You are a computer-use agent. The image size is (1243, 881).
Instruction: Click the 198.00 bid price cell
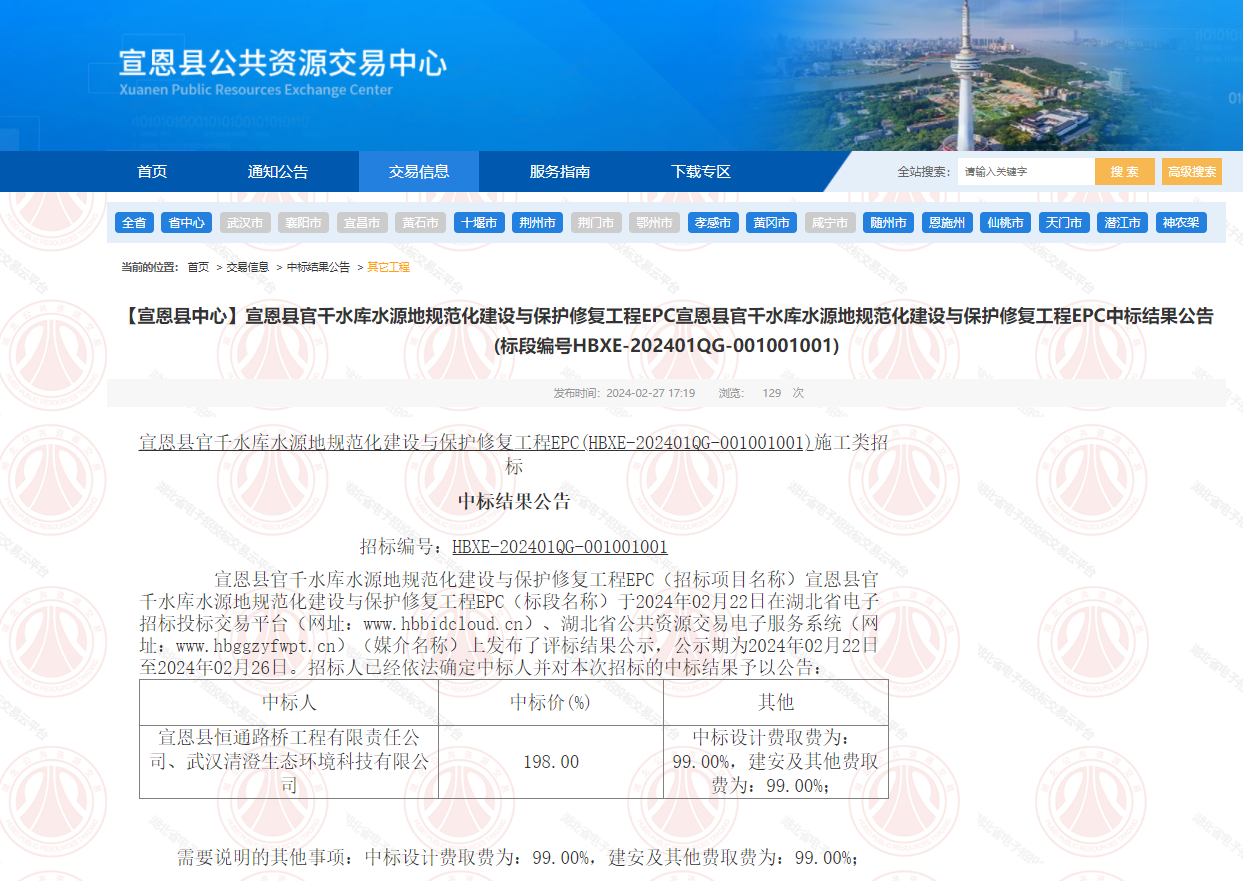[x=551, y=762]
